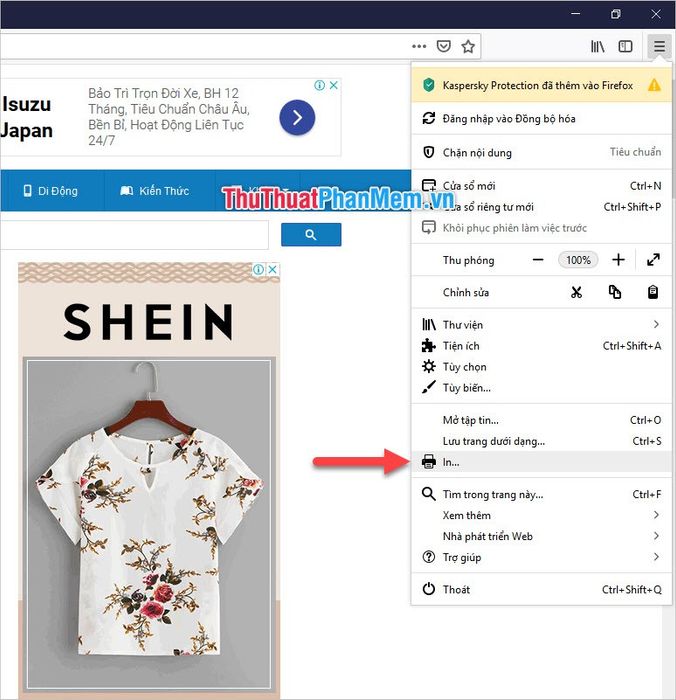Enter full screen with the arrows icon
Image resolution: width=676 pixels, height=700 pixels.
[653, 260]
